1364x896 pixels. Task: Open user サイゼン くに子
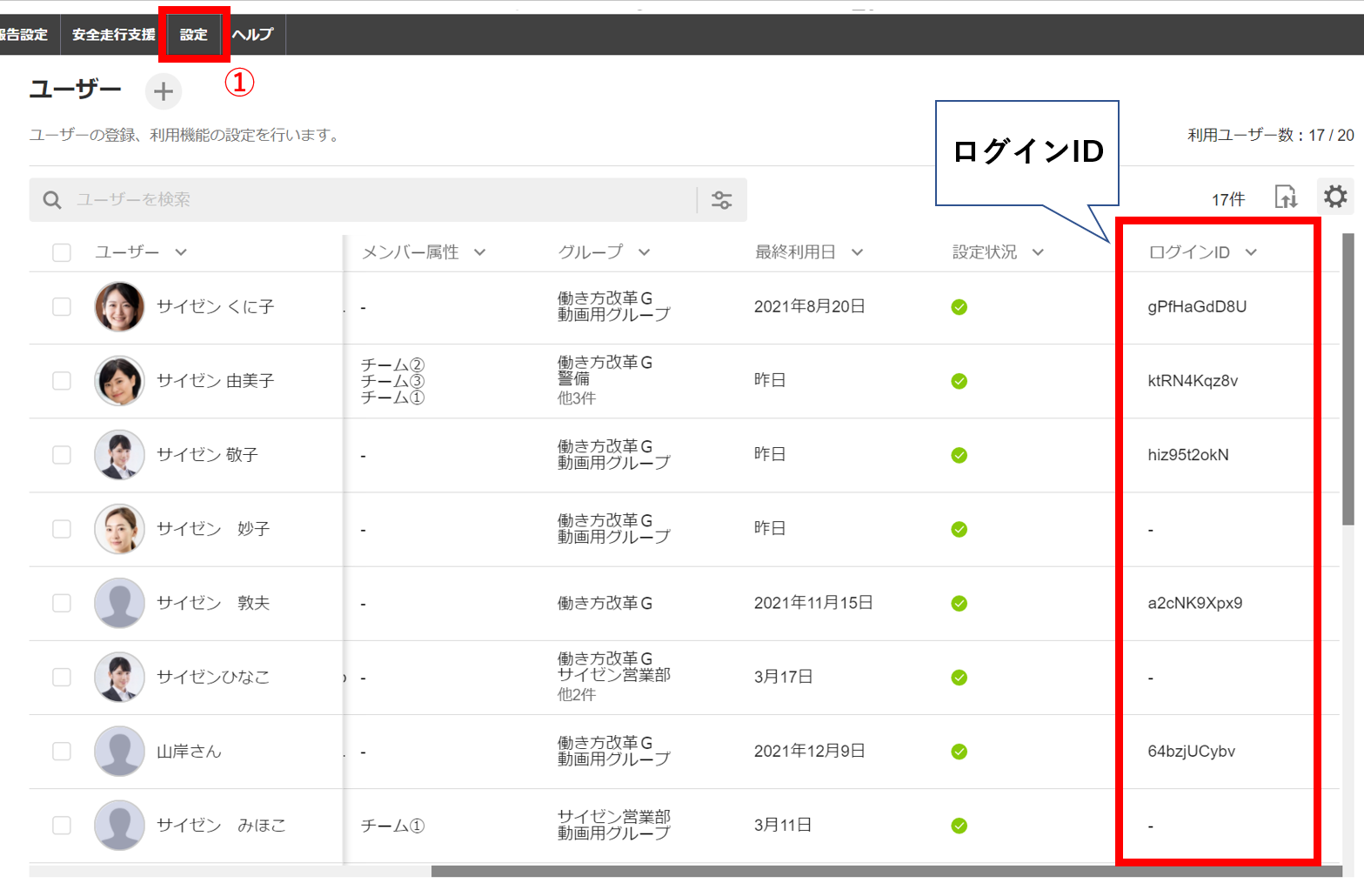pyautogui.click(x=215, y=307)
